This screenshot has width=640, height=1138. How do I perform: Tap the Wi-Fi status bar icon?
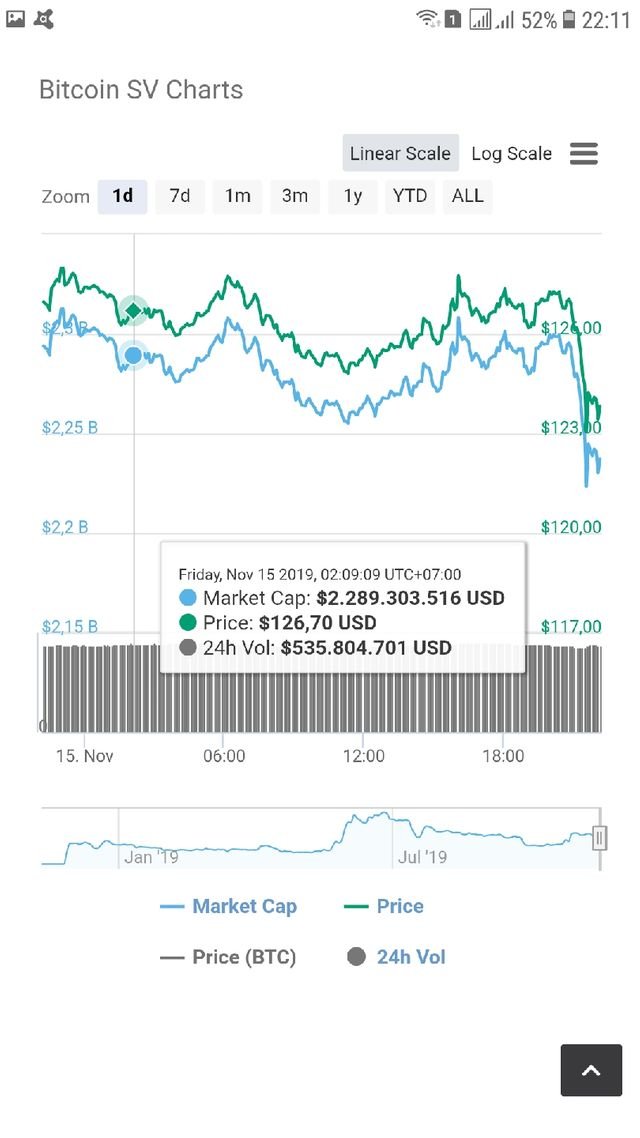coord(428,19)
